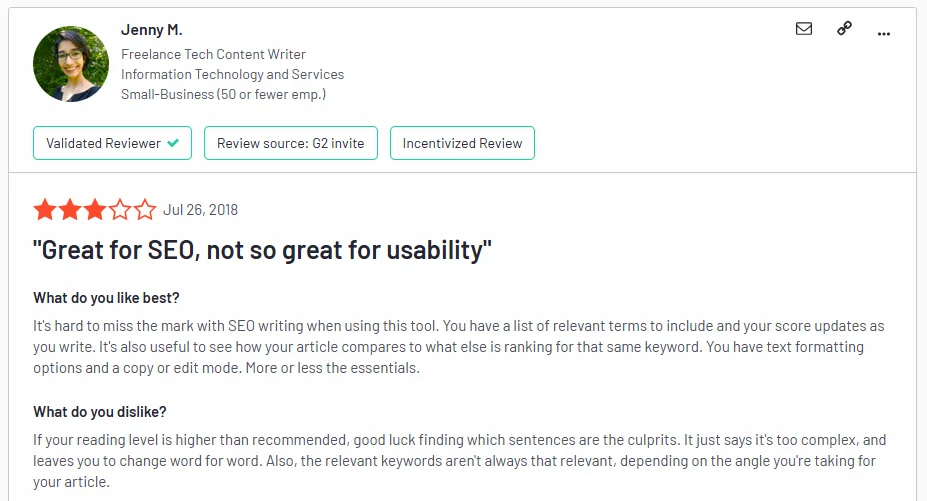Click the Freelance Tech Content Writer text
The height and width of the screenshot is (501, 927).
(213, 54)
